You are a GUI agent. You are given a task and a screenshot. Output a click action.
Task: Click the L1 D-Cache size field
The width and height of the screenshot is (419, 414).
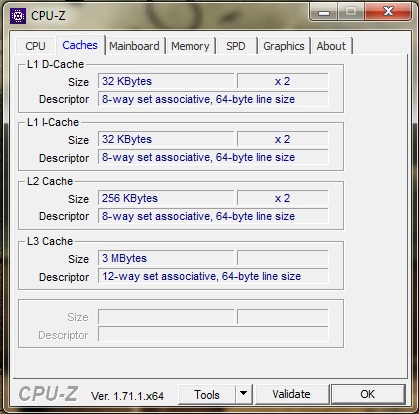166,81
